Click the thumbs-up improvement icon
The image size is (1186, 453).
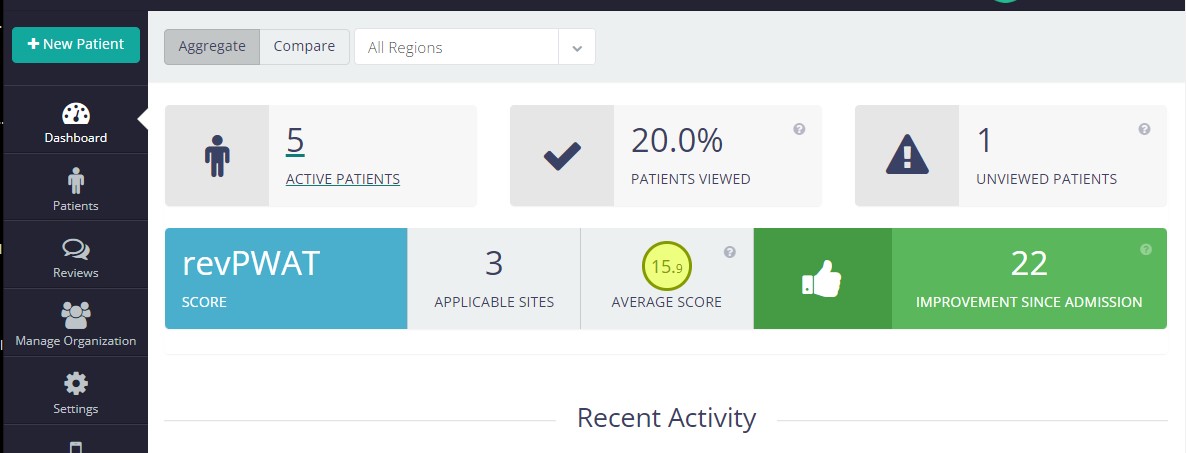point(821,278)
